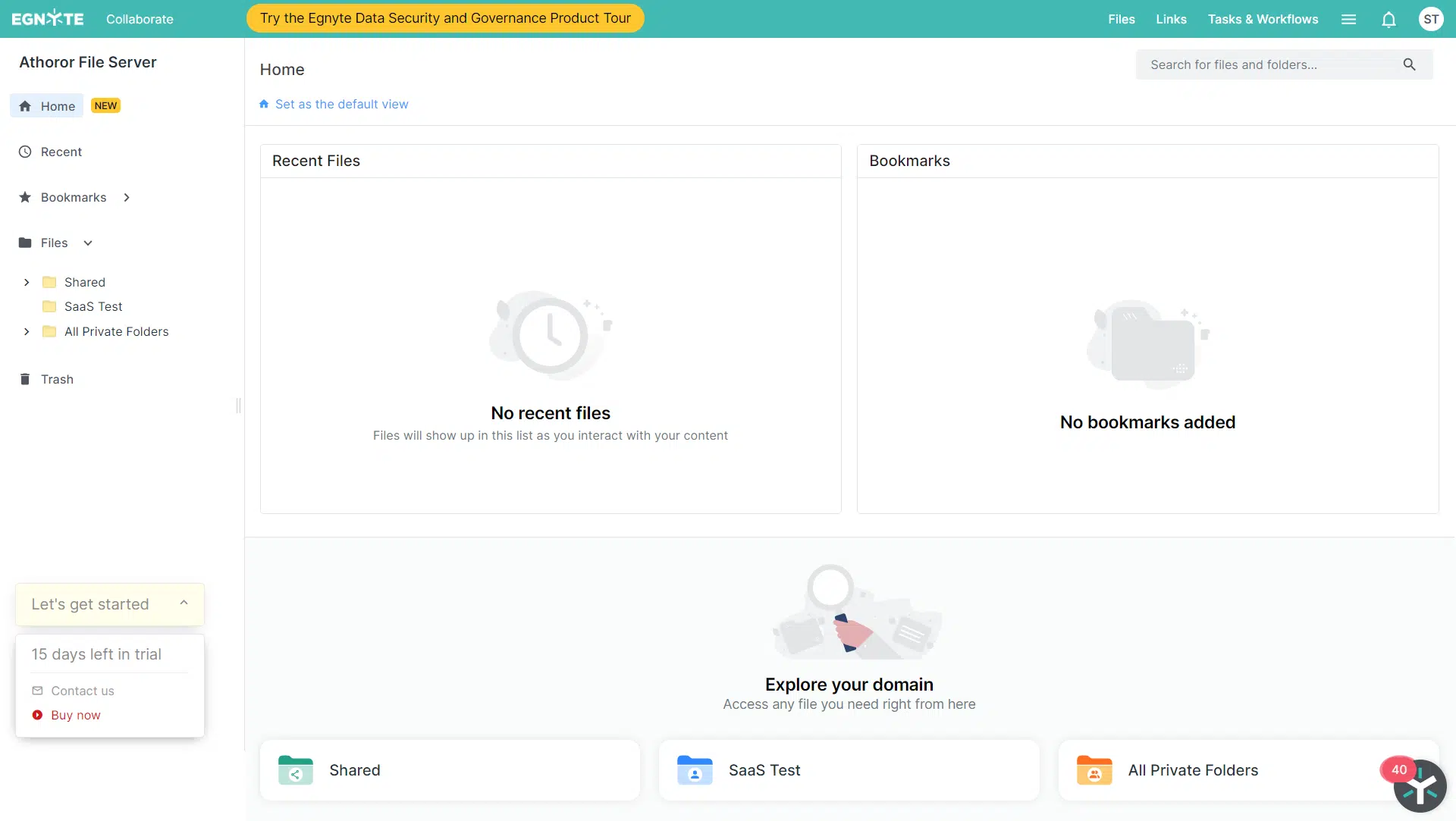The width and height of the screenshot is (1456, 821).
Task: Select All Private Folders in the tree
Action: pyautogui.click(x=117, y=331)
